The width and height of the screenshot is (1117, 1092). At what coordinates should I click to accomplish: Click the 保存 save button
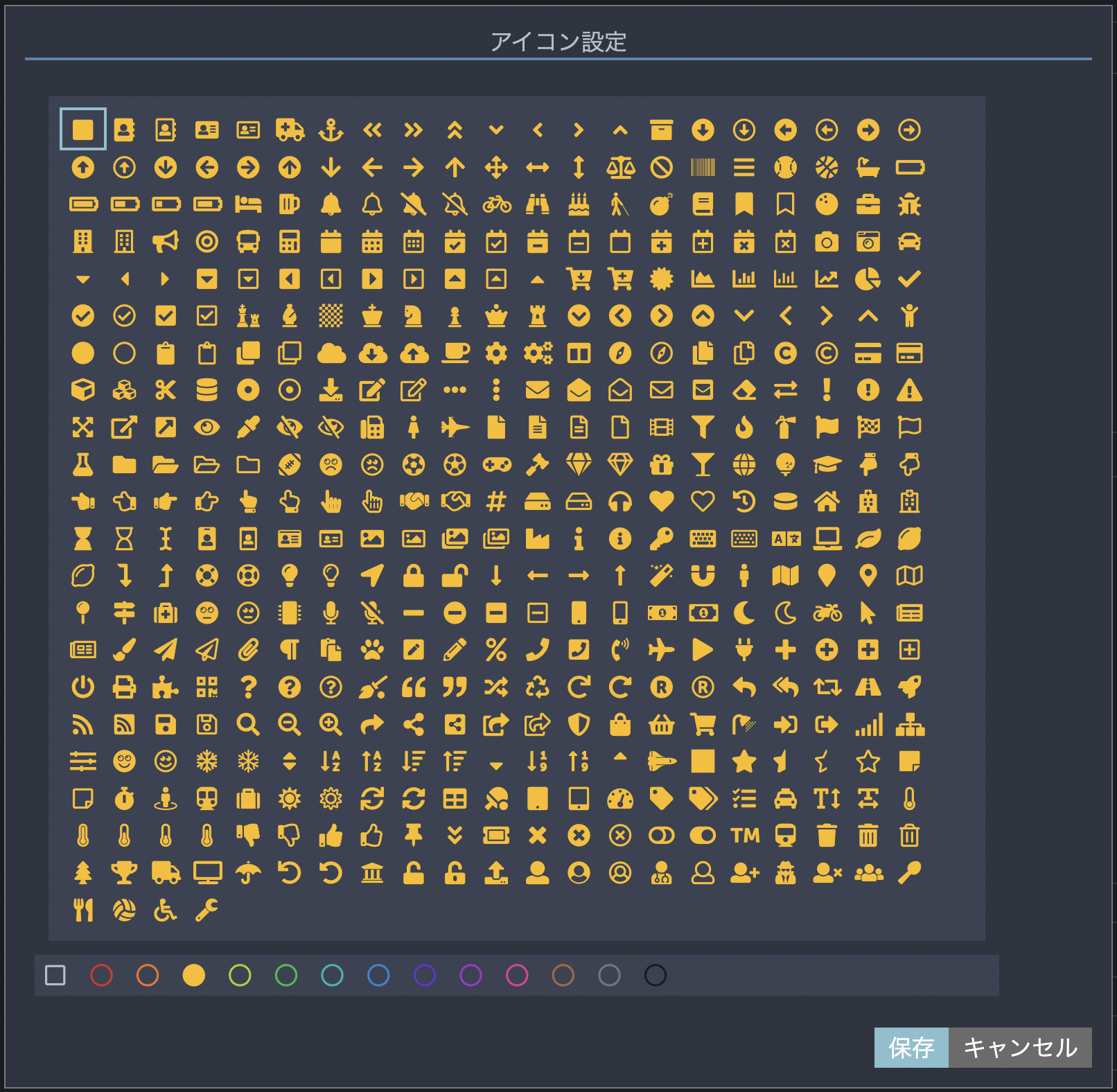click(911, 1048)
